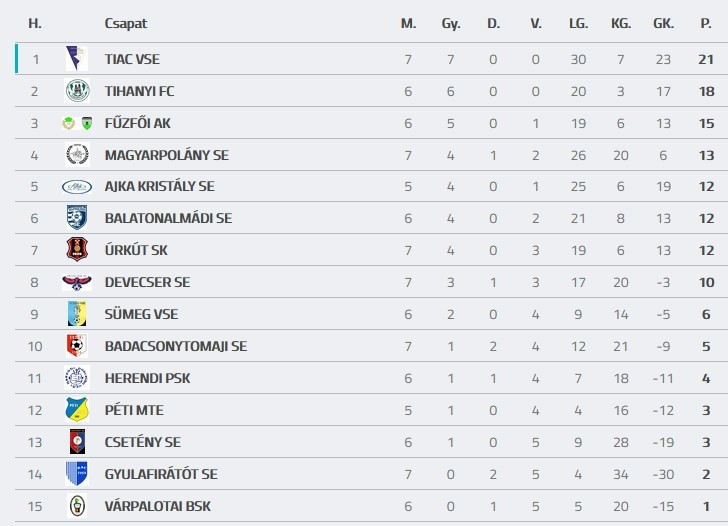Click the Devecser SE eagle logo
Image resolution: width=728 pixels, height=526 pixels.
click(x=76, y=282)
